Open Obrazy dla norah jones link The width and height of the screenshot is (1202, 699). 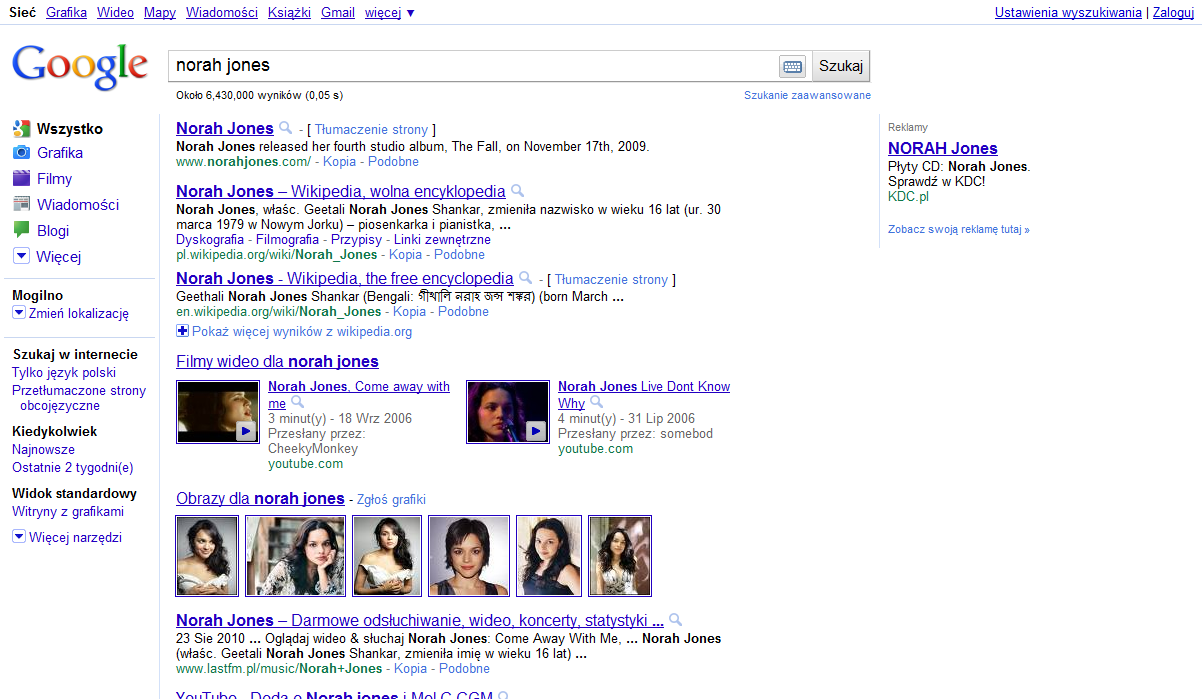tap(260, 498)
